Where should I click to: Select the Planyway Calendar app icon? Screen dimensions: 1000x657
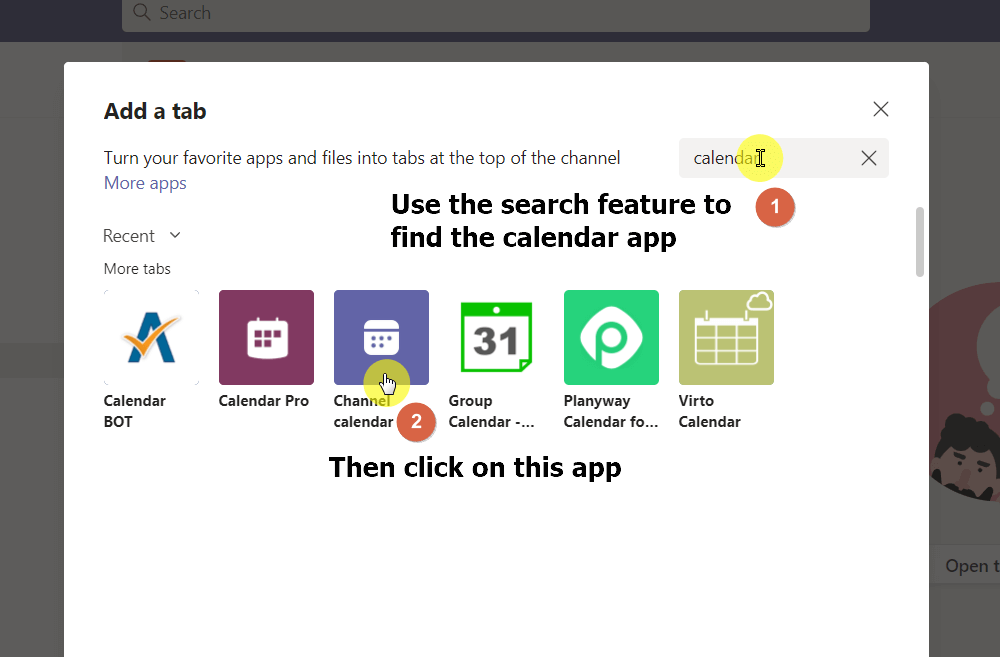tap(611, 337)
